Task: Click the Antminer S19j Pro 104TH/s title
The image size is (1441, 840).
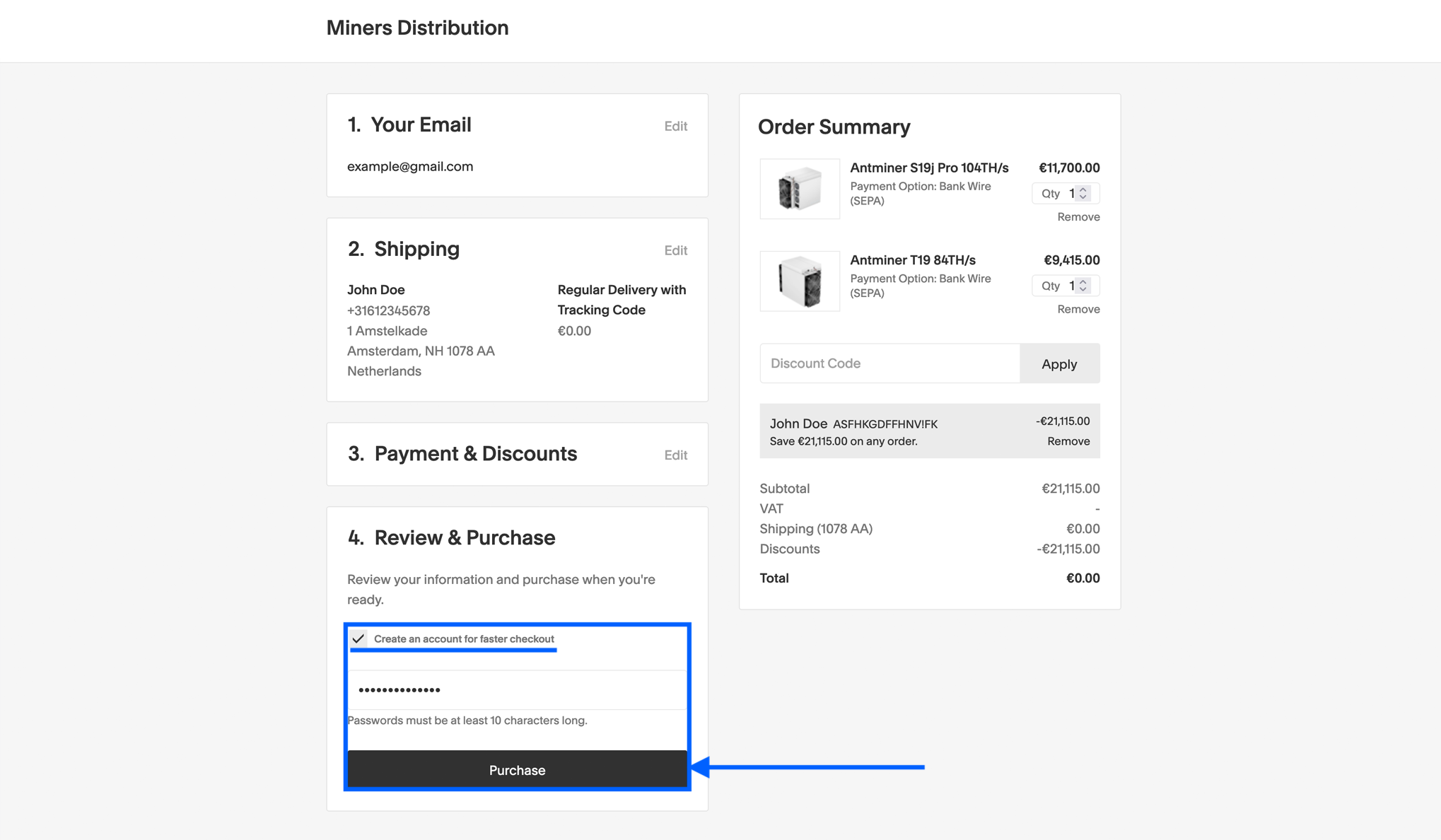Action: point(929,168)
